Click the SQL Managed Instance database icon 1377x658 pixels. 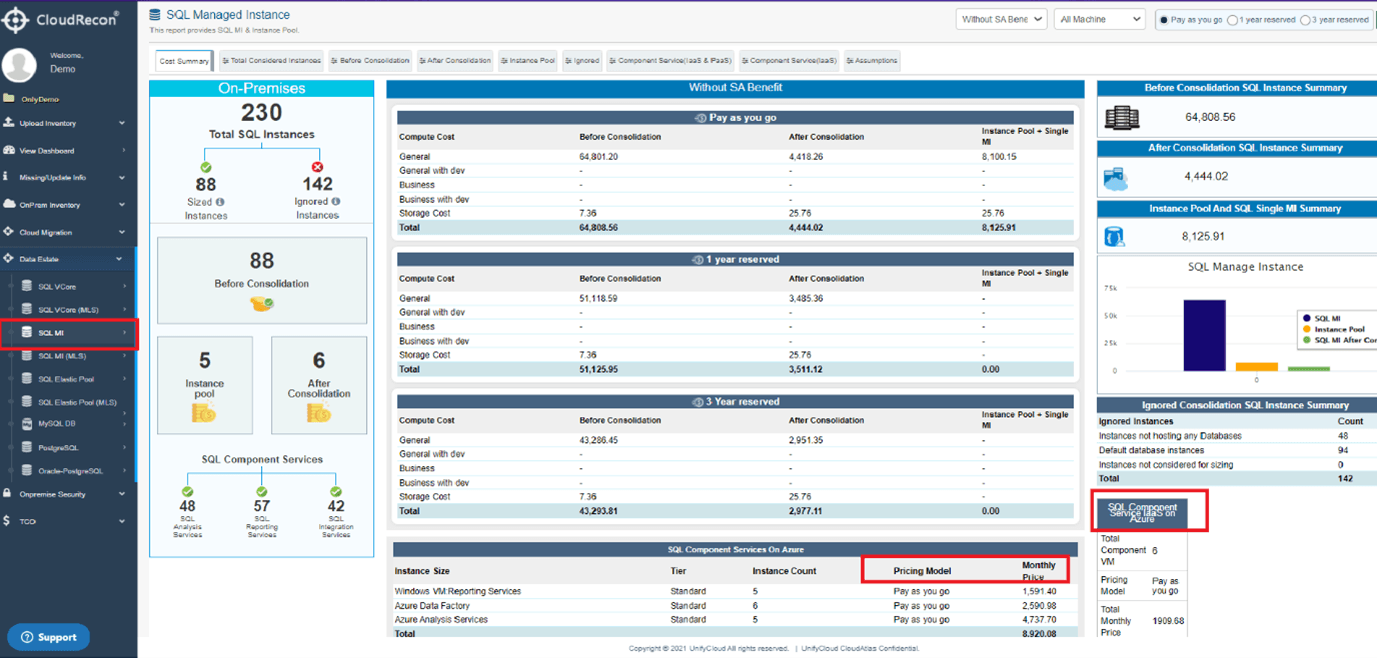click(154, 15)
